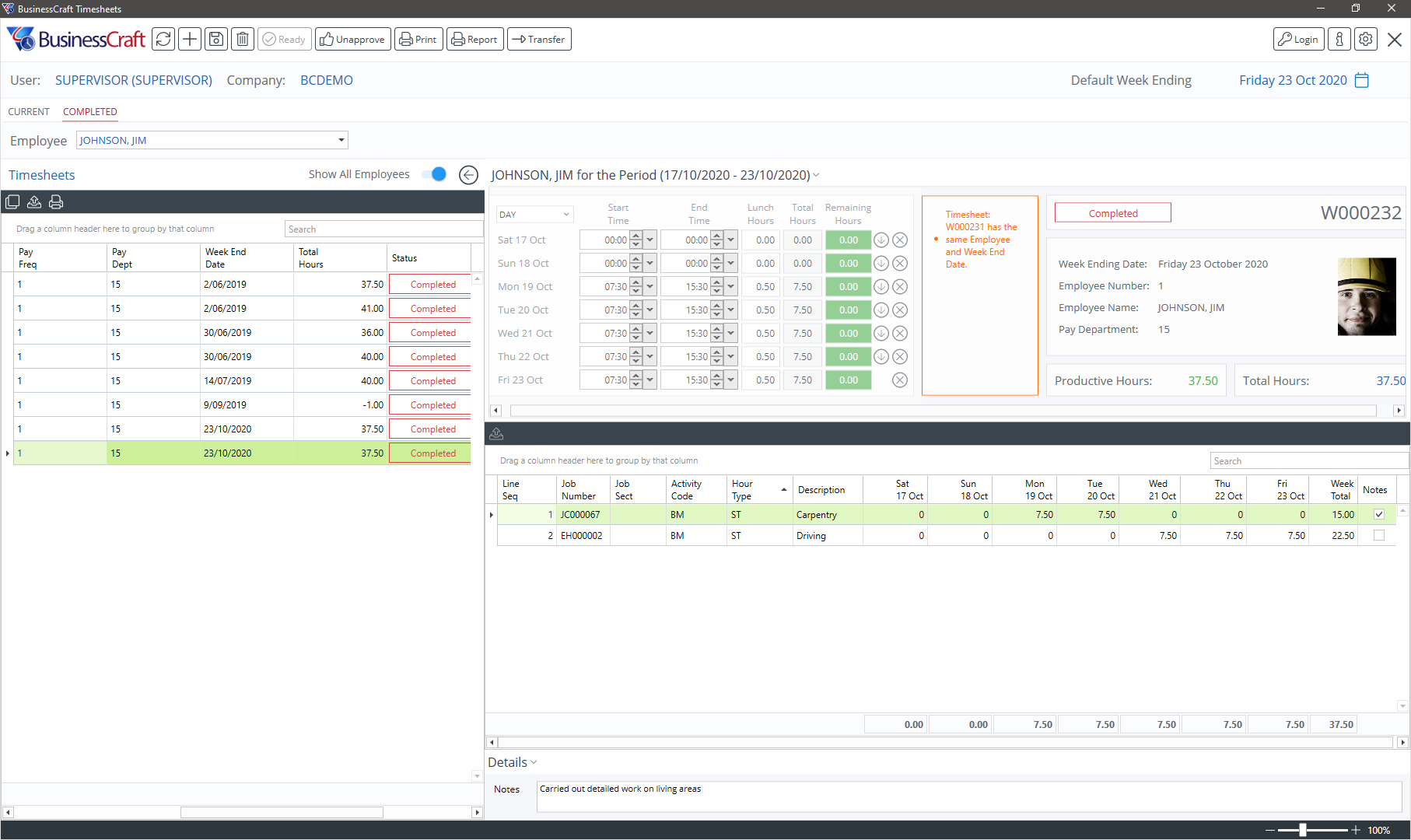The height and width of the screenshot is (840, 1411).
Task: Check Notes checkbox for Driving line
Action: point(1379,535)
